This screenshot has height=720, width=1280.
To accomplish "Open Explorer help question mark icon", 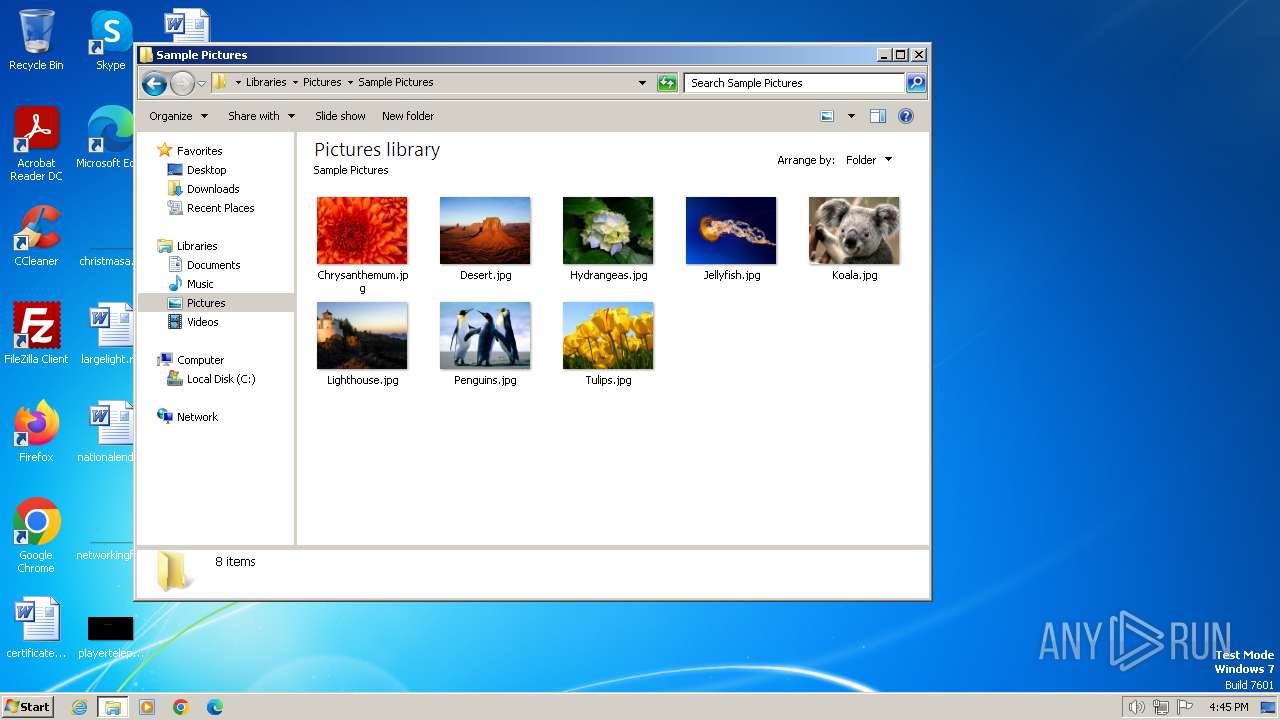I will (x=906, y=116).
